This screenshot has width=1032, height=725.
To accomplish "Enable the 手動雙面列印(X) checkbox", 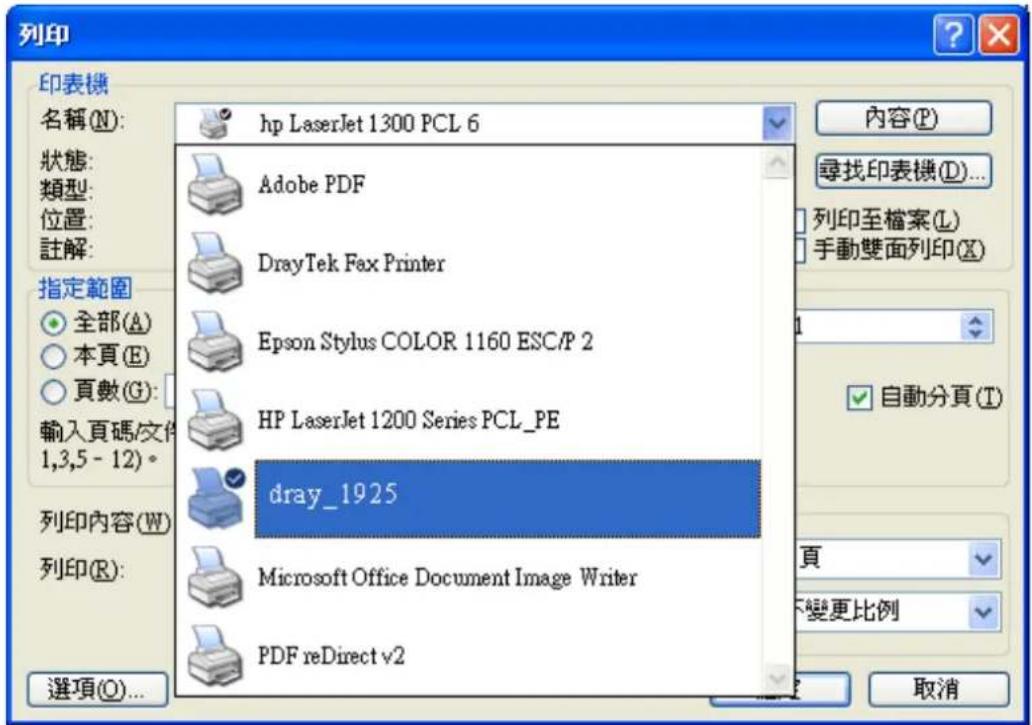I will (800, 250).
